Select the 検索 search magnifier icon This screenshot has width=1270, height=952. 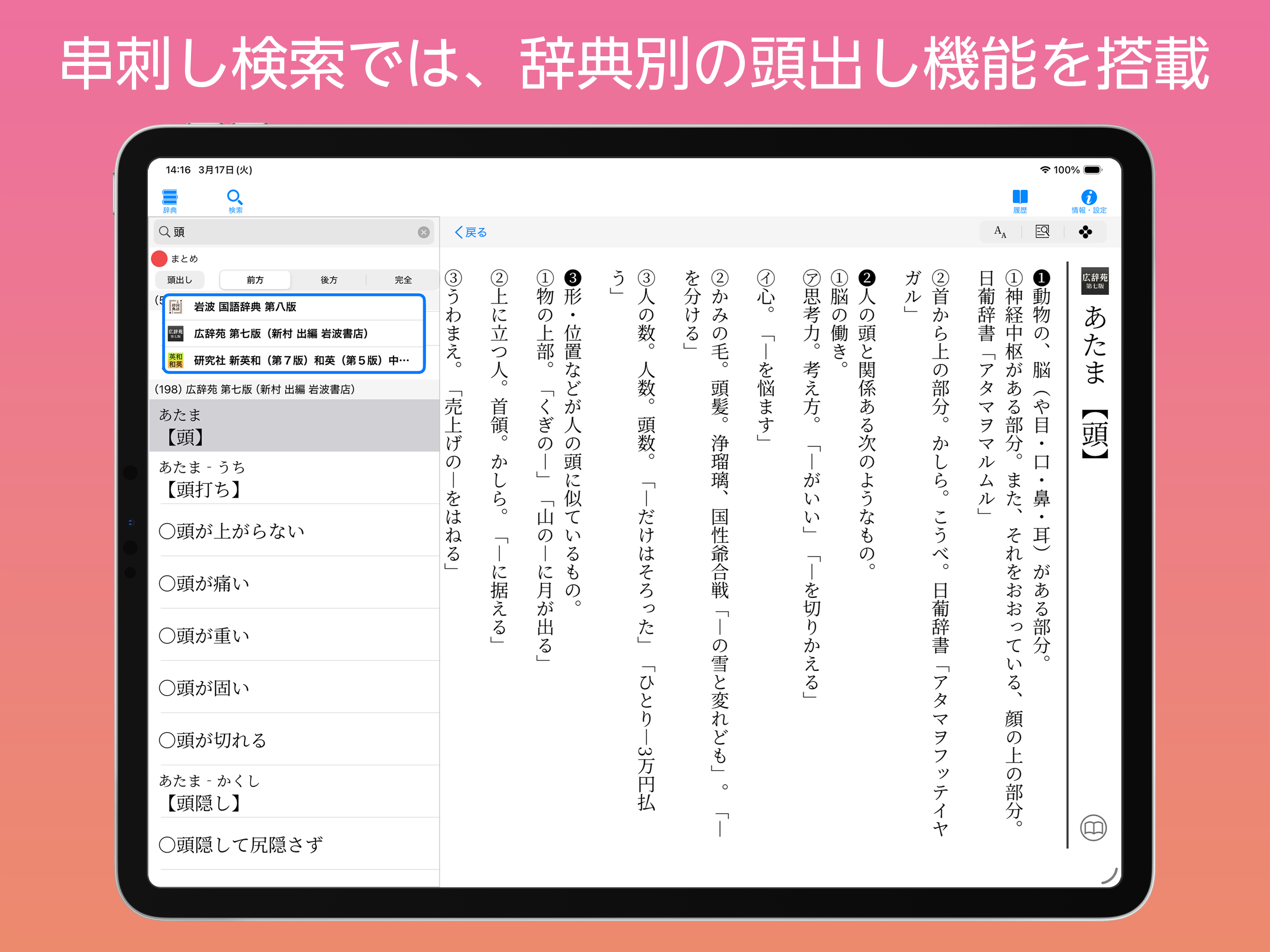[x=235, y=201]
